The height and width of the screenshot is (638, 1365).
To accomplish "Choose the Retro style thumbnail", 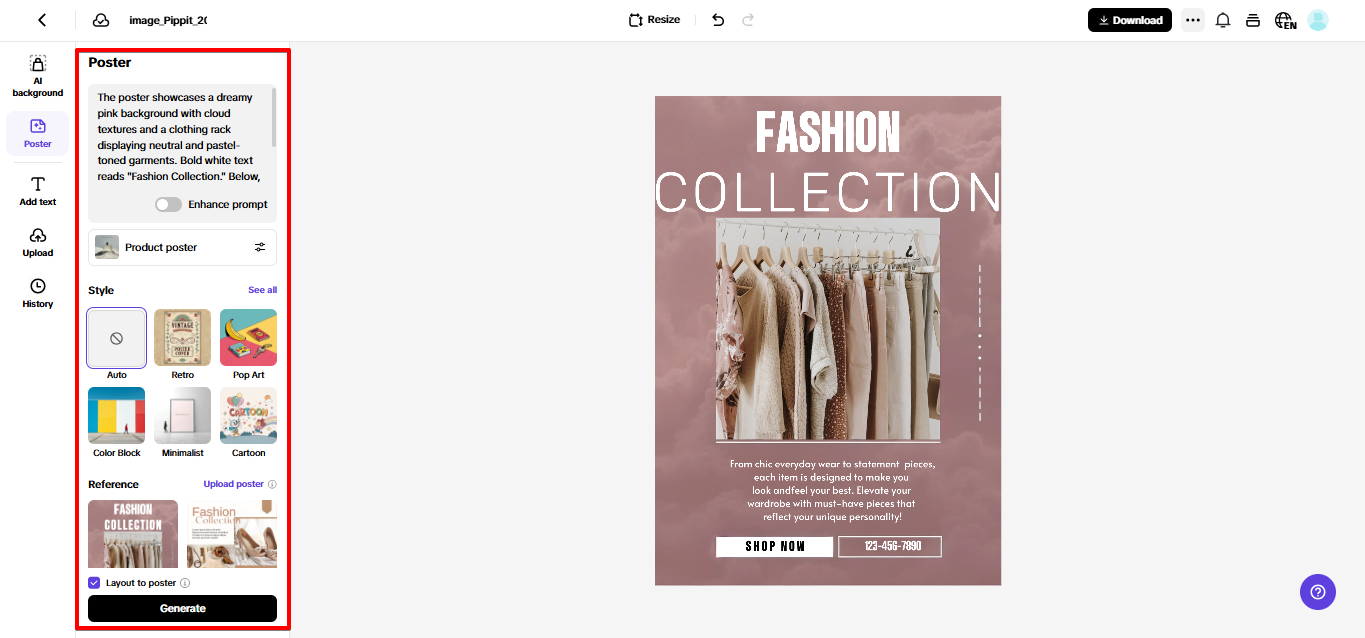I will [182, 338].
